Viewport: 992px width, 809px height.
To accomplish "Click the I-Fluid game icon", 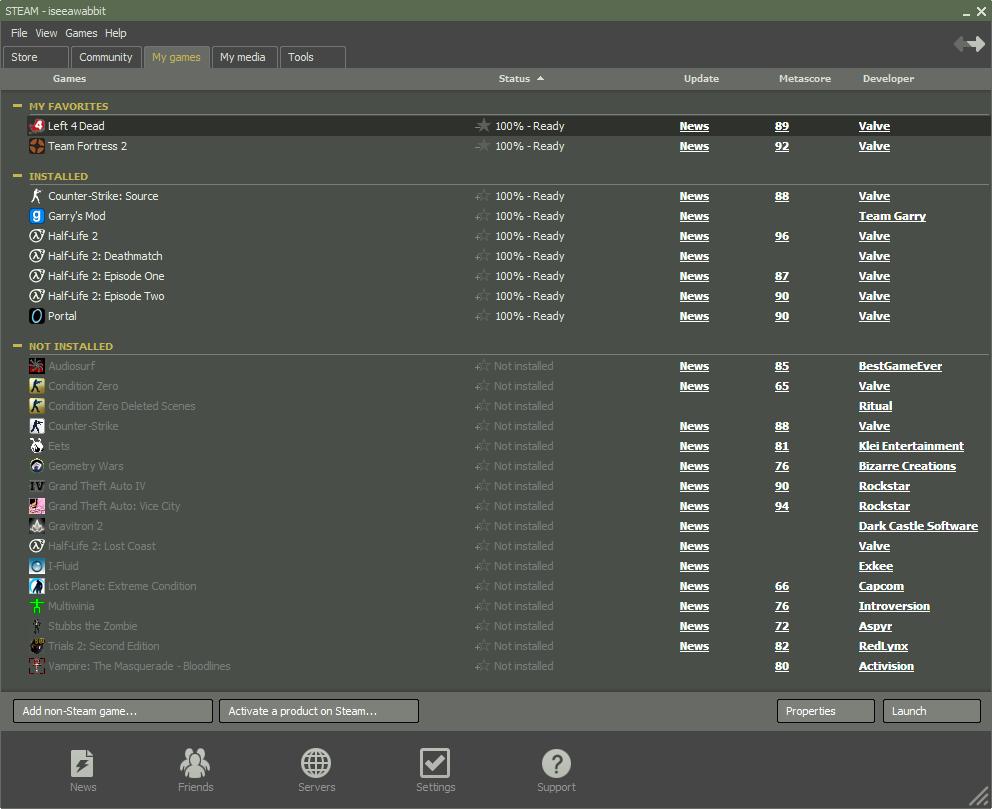I will click(x=37, y=566).
